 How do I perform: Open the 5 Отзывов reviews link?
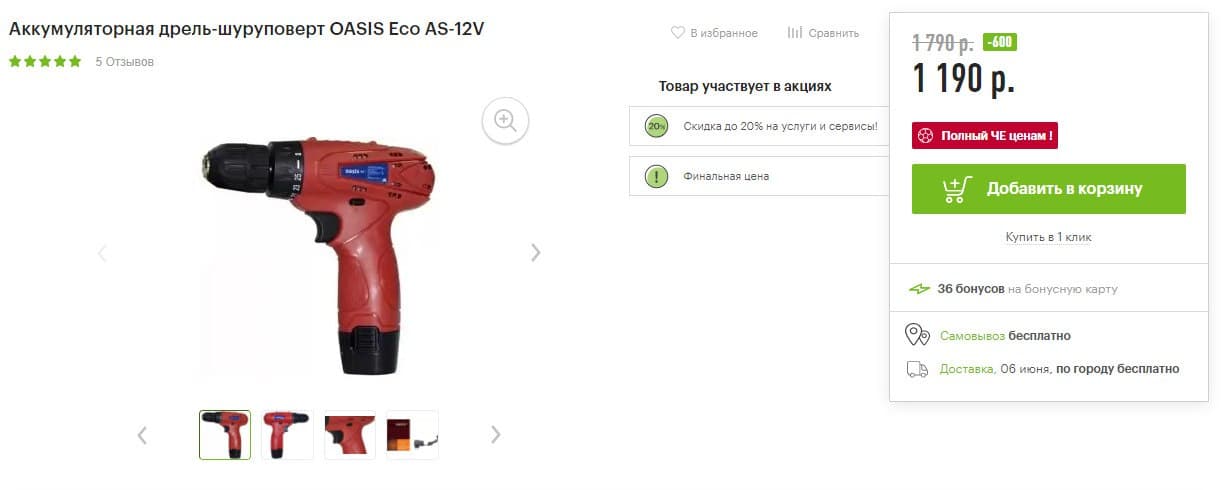click(x=125, y=61)
